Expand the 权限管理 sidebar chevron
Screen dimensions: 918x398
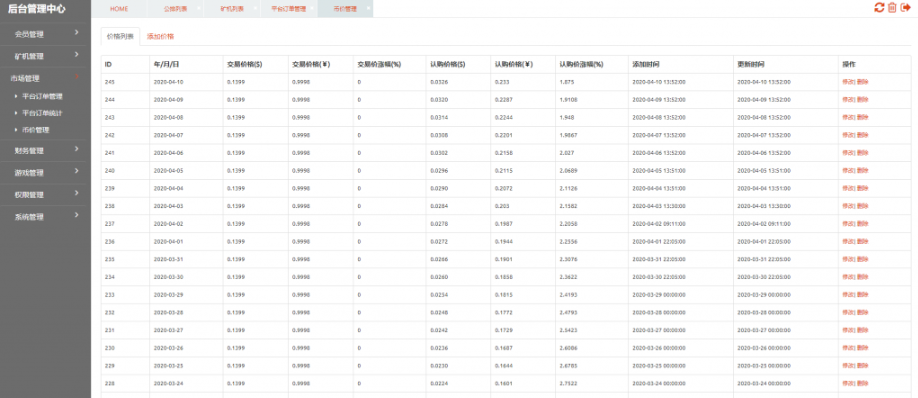coord(77,193)
